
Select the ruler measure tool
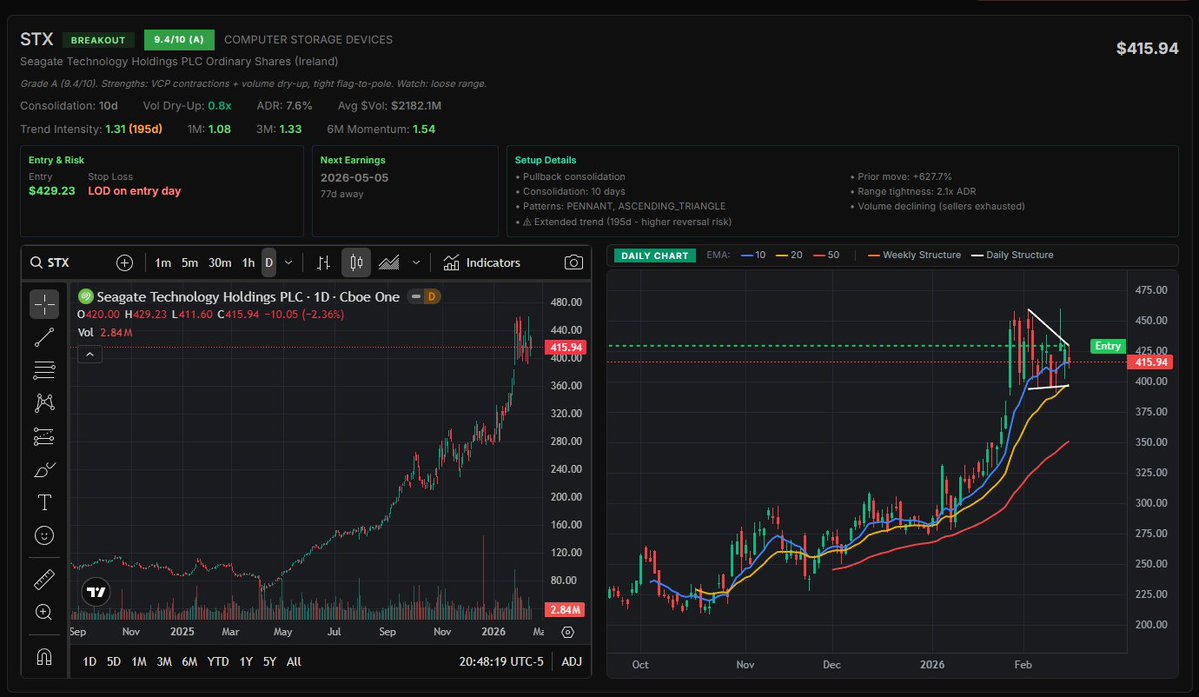click(x=44, y=579)
